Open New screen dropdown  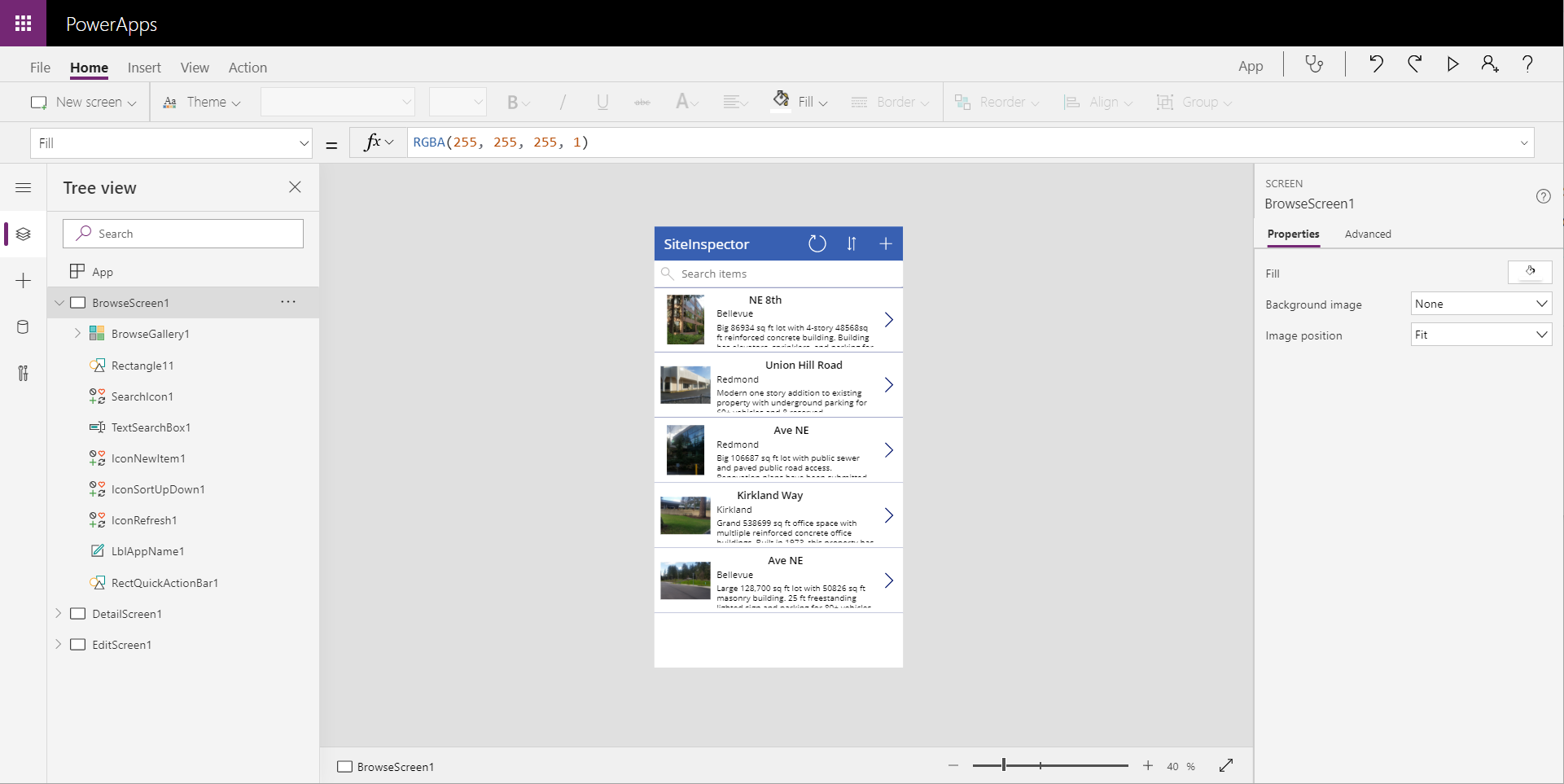(x=83, y=103)
